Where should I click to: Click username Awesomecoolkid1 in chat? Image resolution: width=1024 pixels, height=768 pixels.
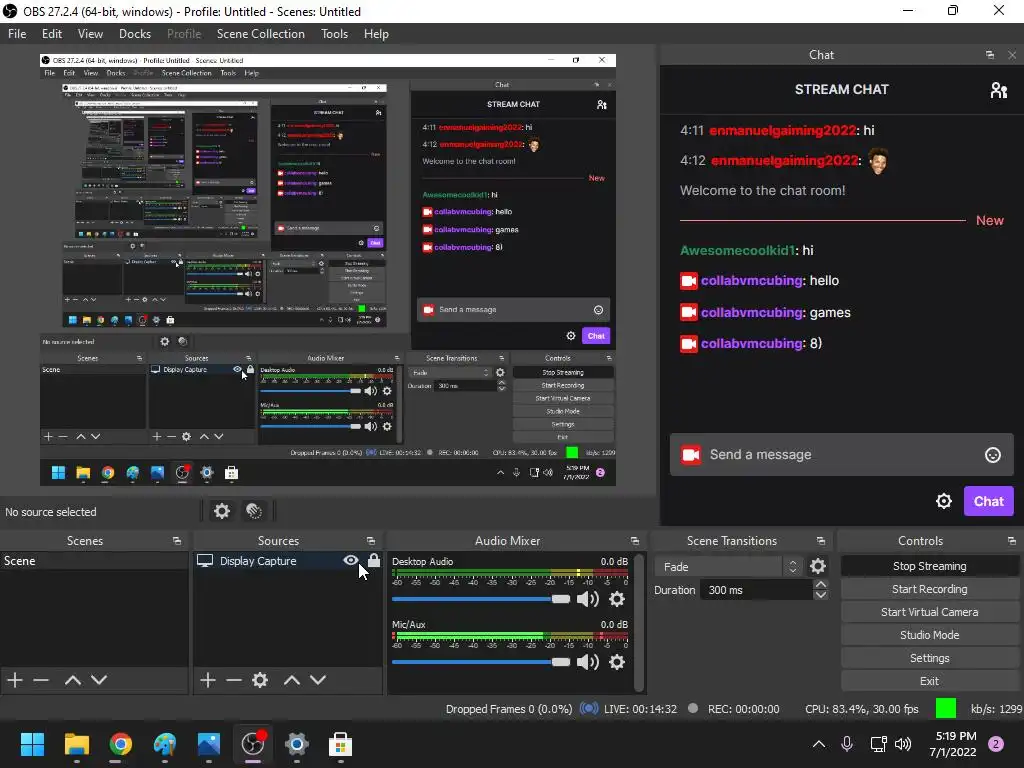coord(738,250)
